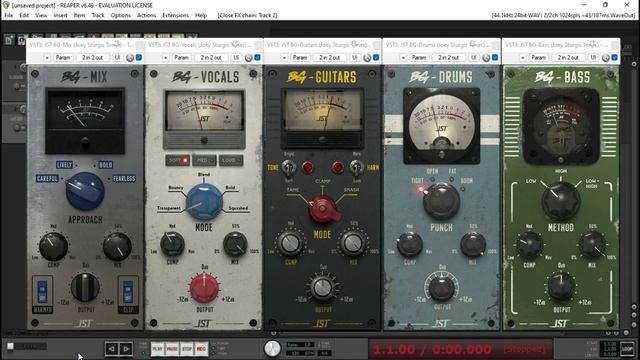
Task: Click the Output knob on BG-Bass
Action: [x=560, y=286]
